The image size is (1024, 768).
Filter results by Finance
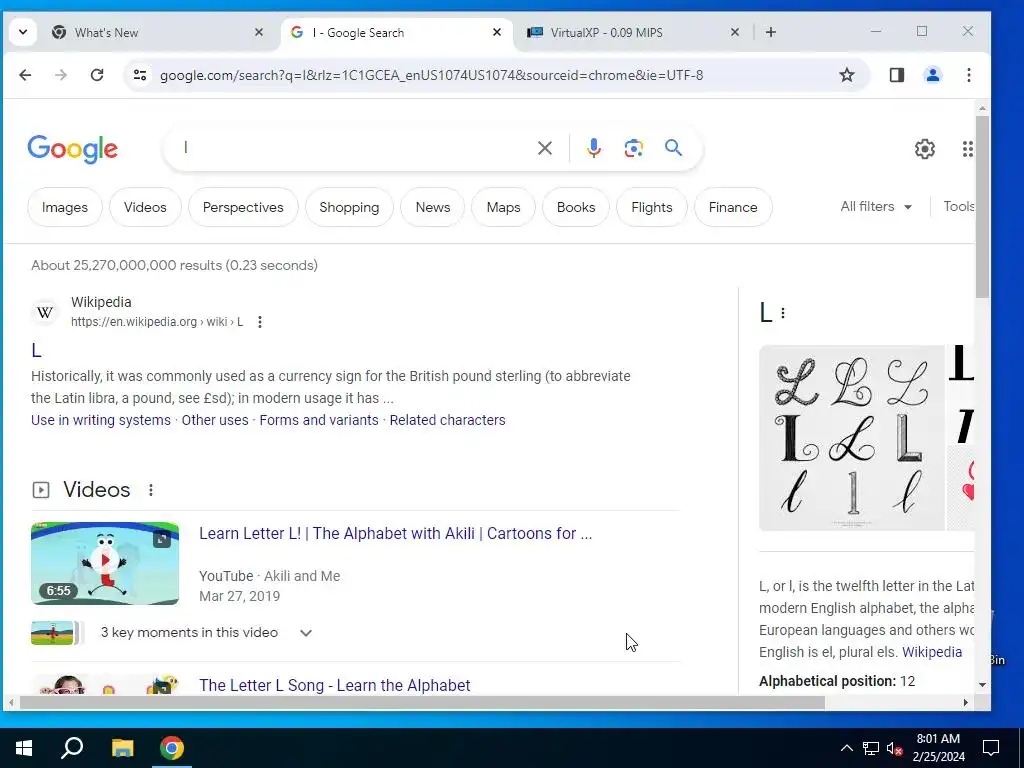click(733, 207)
